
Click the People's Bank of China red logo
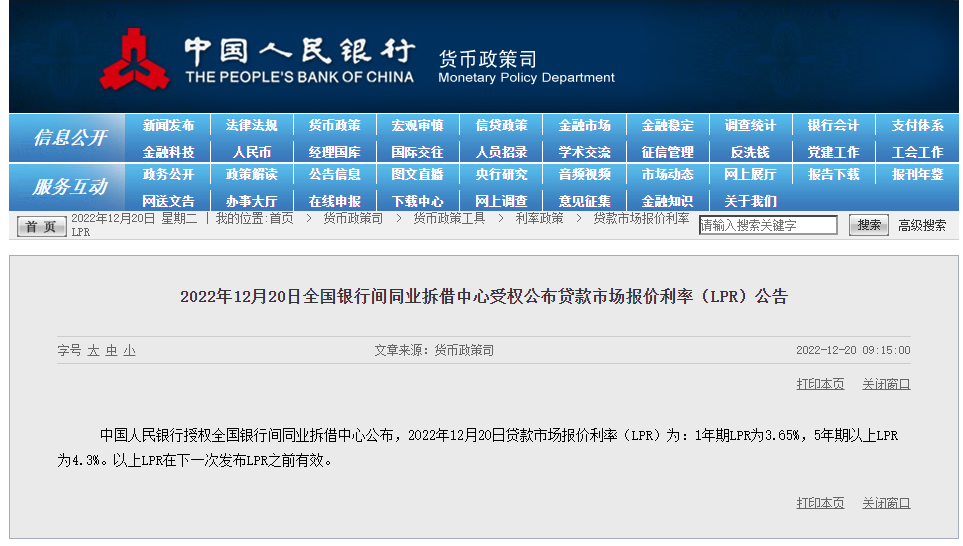135,60
